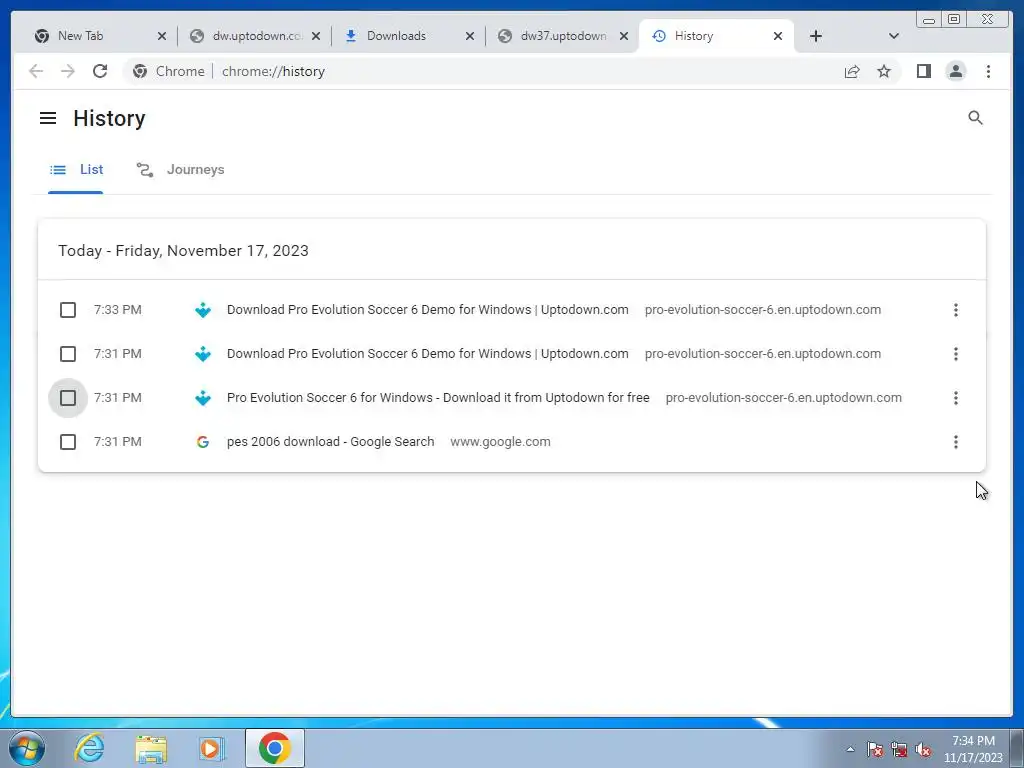Click the Chrome taskbar button

[x=275, y=748]
